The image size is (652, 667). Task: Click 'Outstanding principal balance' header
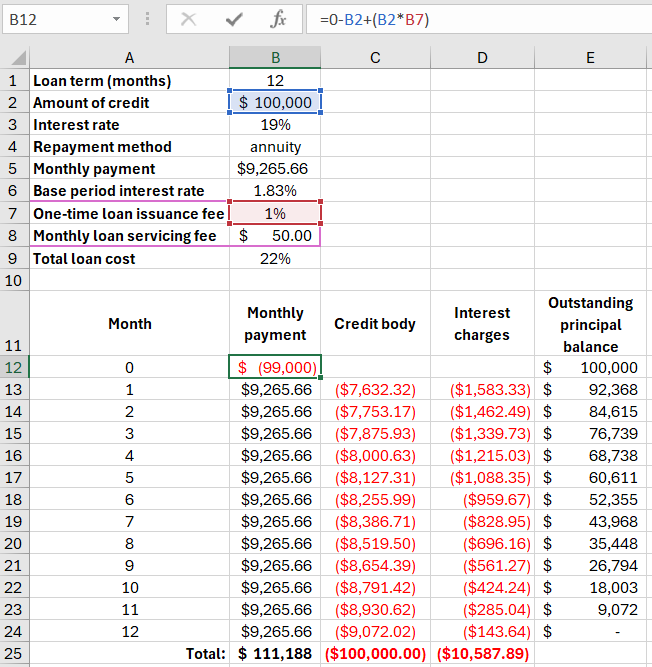[590, 325]
